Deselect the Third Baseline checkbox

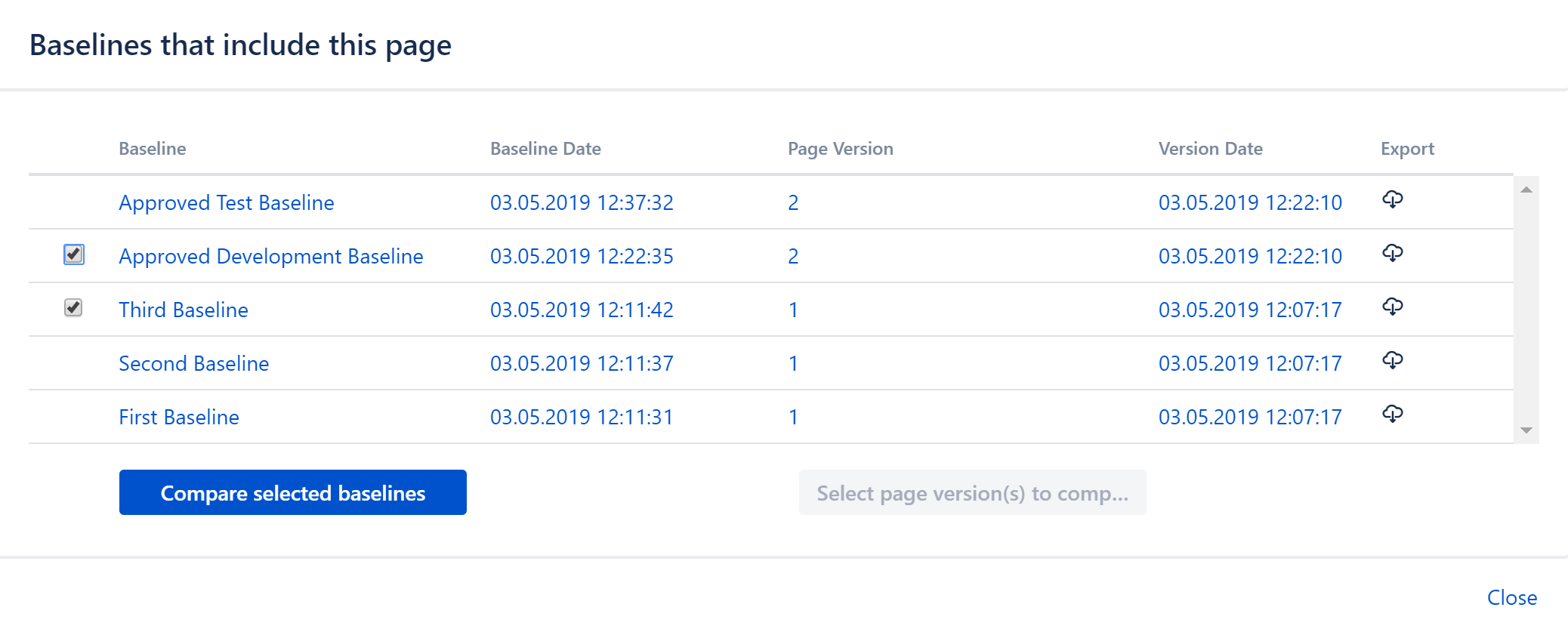73,308
